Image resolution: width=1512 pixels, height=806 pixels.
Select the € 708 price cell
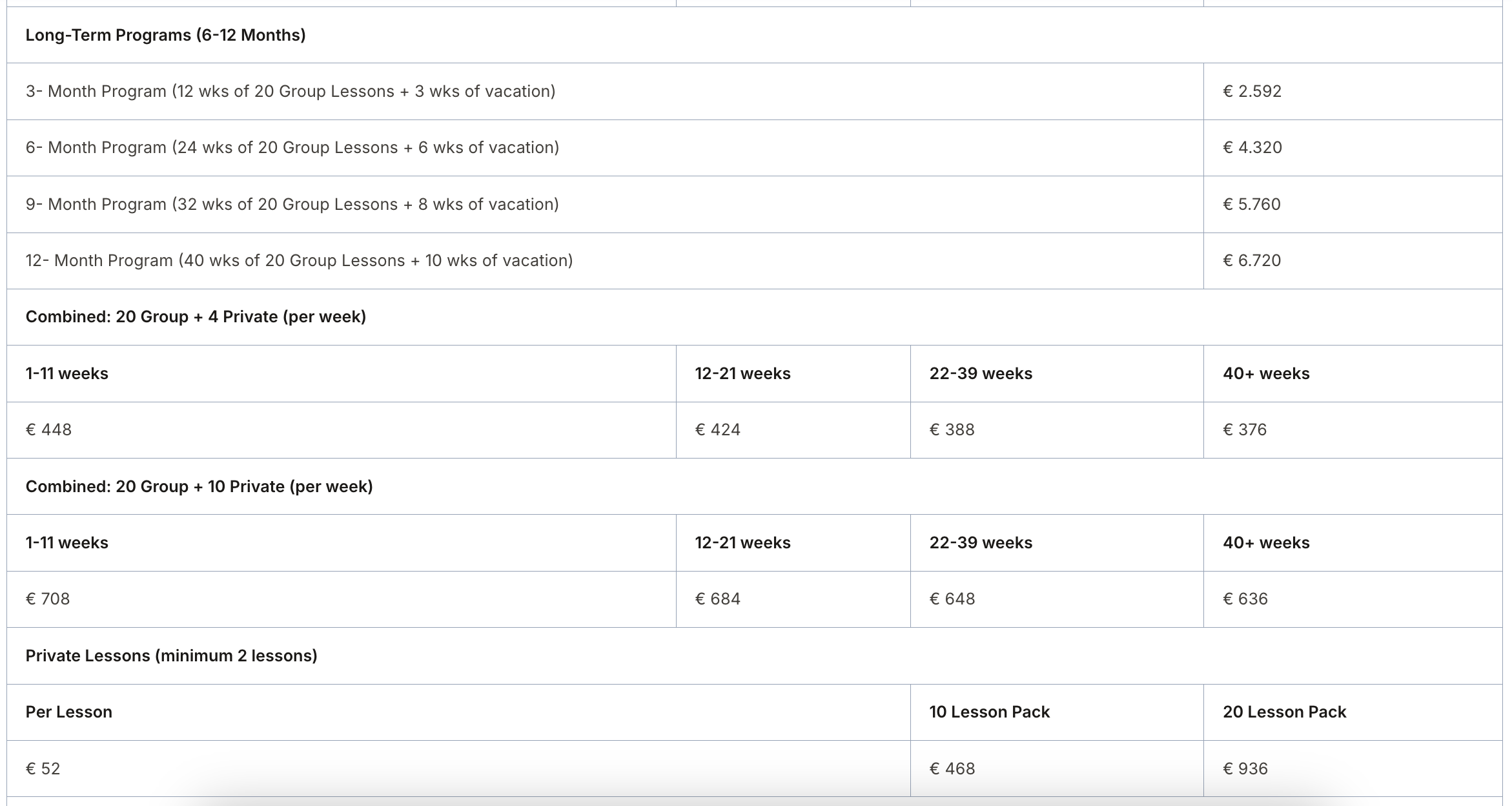pos(48,599)
